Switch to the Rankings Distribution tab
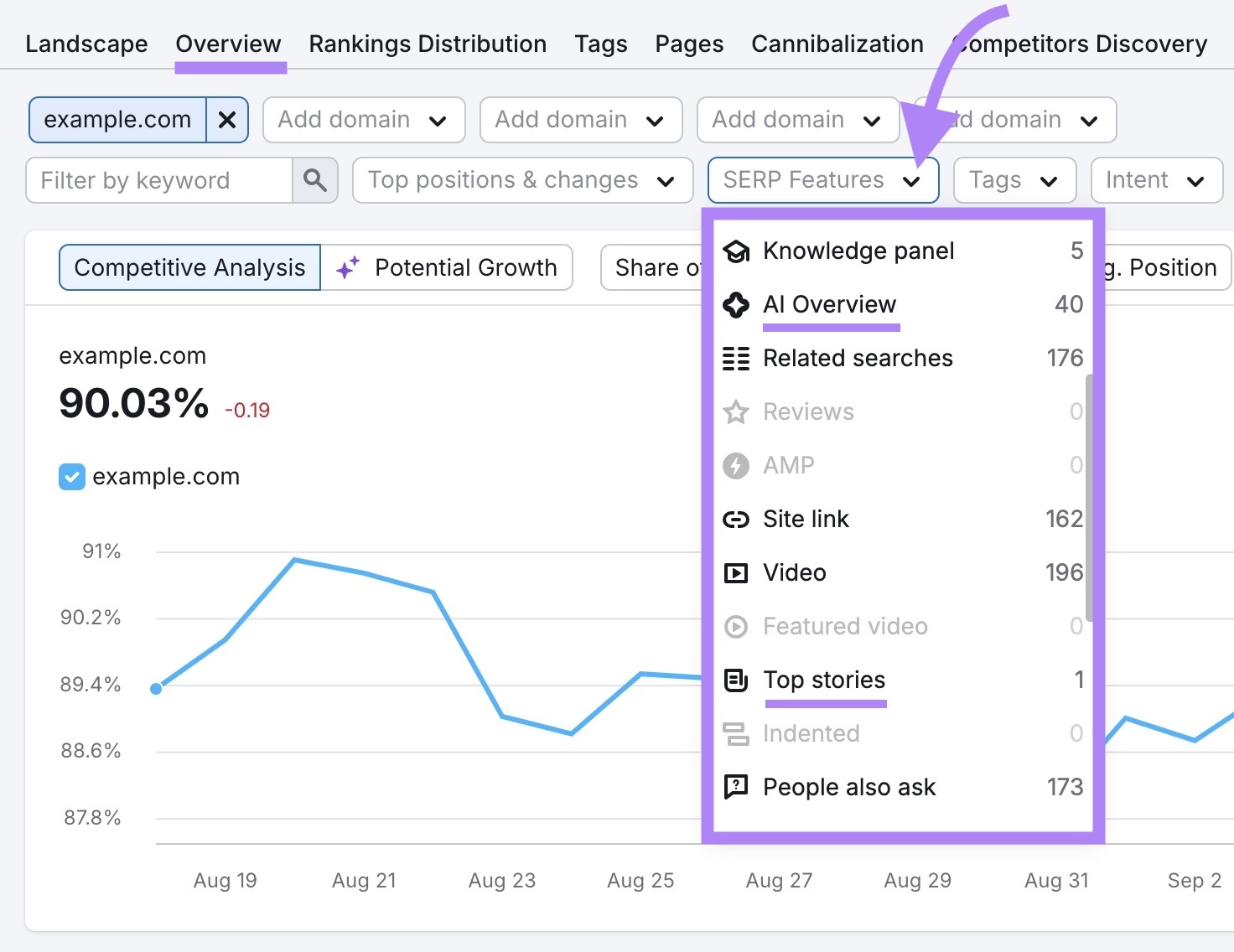The image size is (1234, 952). click(x=428, y=44)
